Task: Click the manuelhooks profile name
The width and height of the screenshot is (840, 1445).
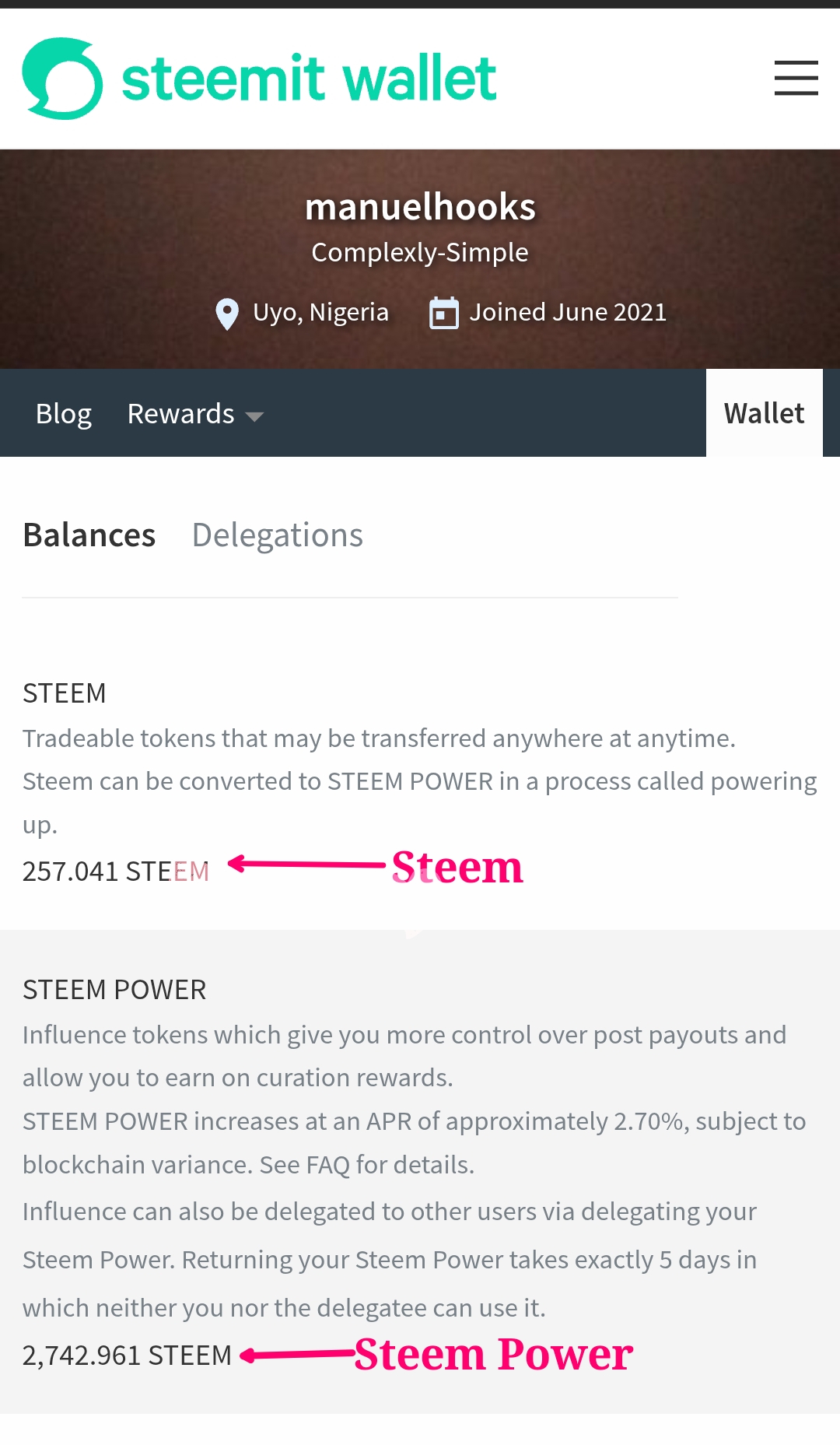Action: point(420,207)
